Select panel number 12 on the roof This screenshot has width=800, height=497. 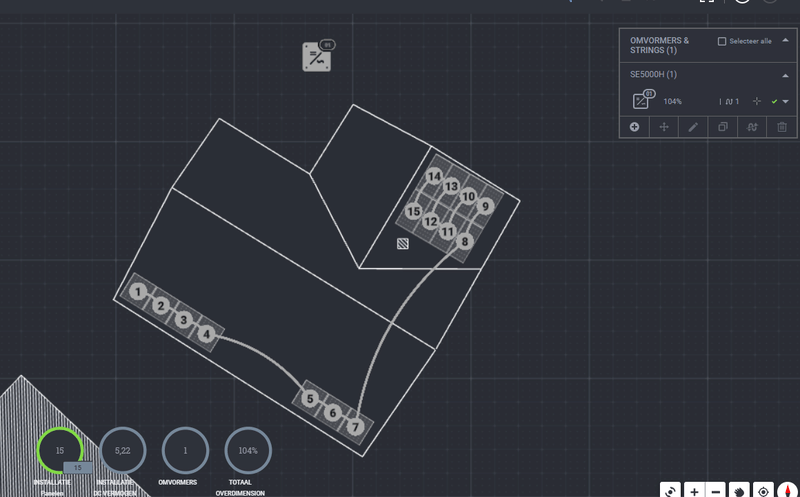click(431, 221)
